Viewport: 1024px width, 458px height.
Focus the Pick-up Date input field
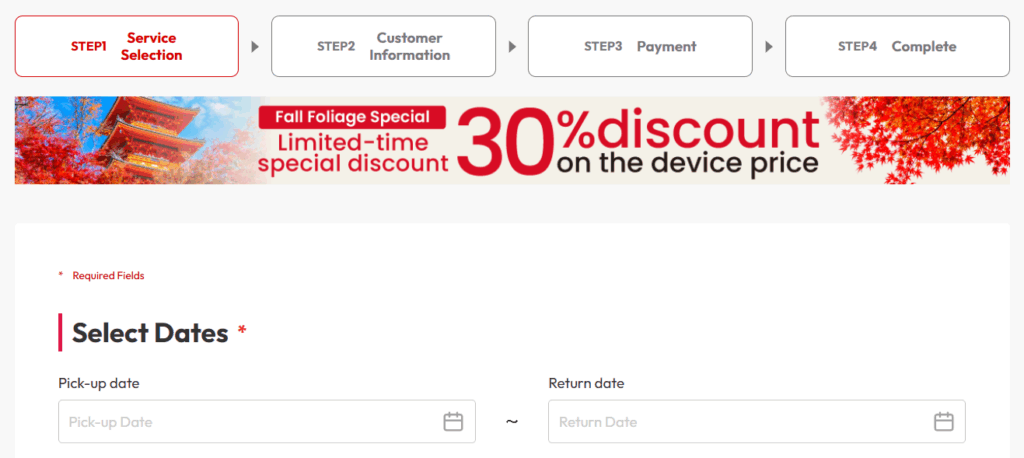tap(250, 422)
